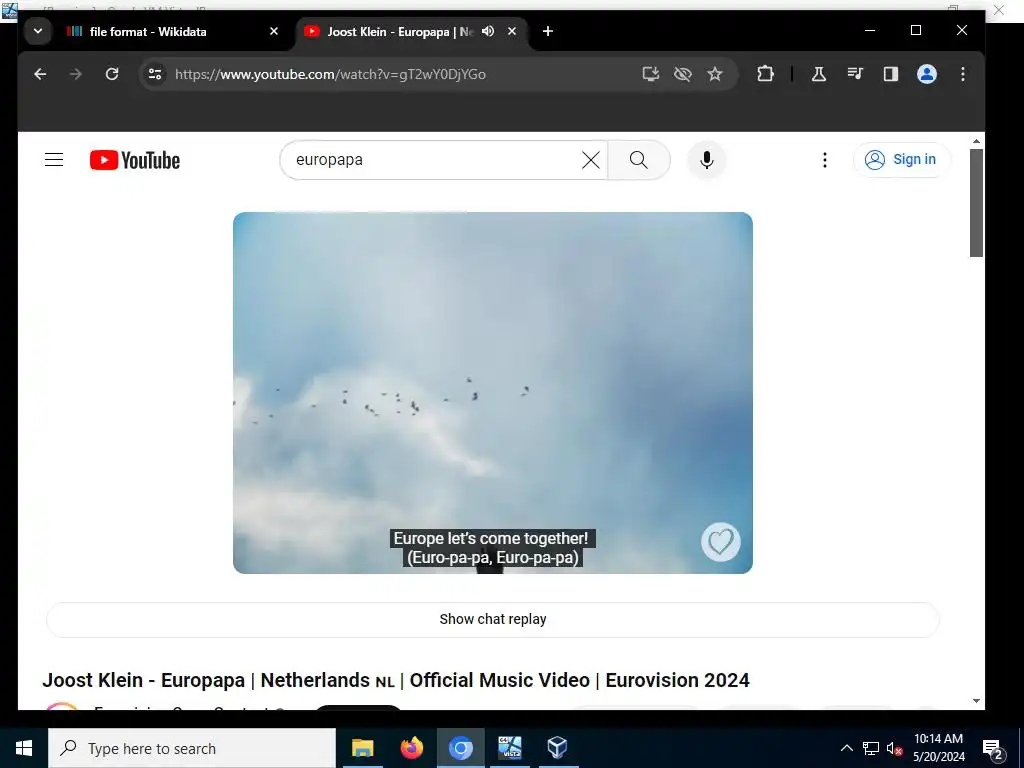1024x768 pixels.
Task: Click the forward navigation arrow
Action: click(x=76, y=74)
